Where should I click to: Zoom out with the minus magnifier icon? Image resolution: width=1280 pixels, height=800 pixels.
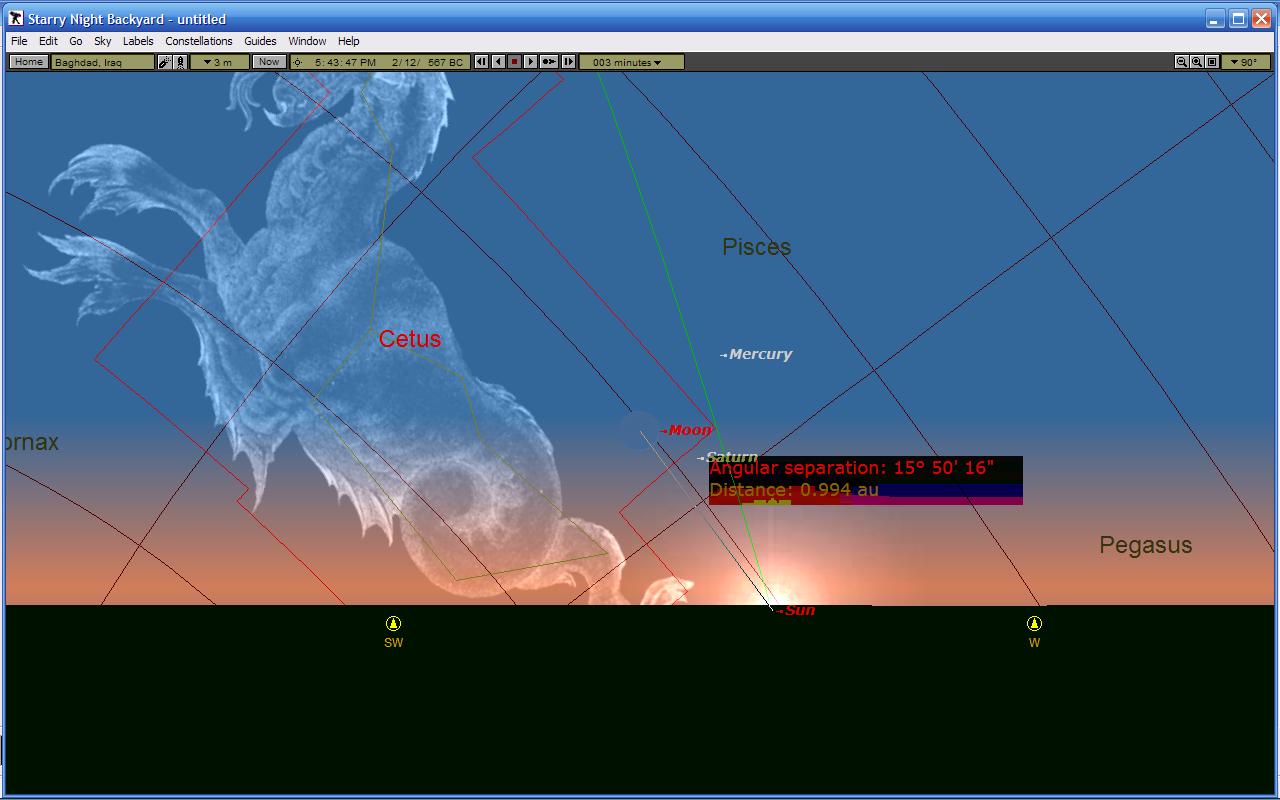coord(1182,62)
